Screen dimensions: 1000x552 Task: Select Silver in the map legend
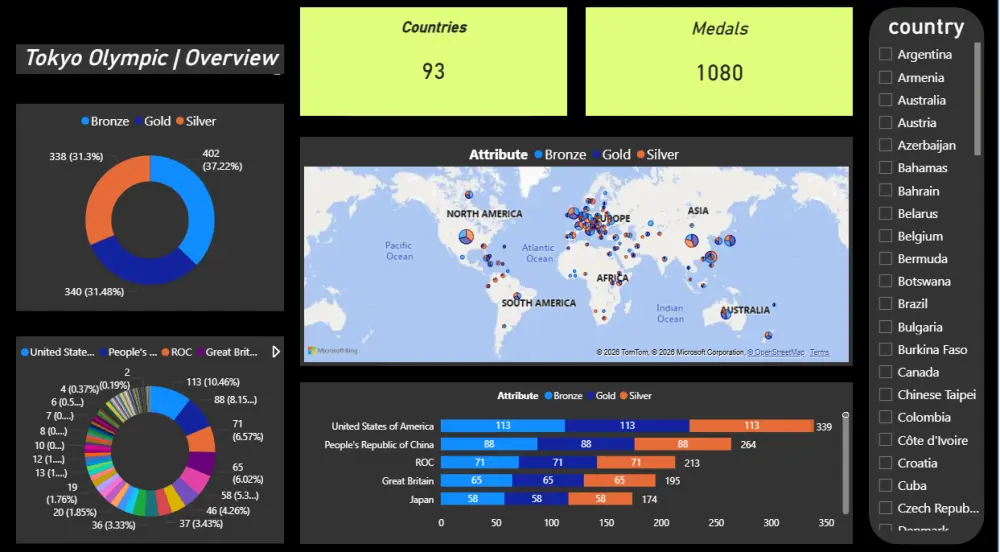658,154
